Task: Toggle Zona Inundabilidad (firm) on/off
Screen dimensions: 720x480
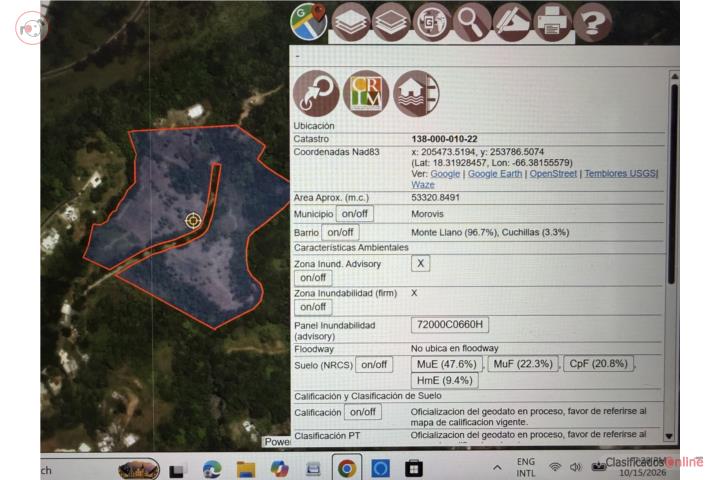Action: coord(313,307)
